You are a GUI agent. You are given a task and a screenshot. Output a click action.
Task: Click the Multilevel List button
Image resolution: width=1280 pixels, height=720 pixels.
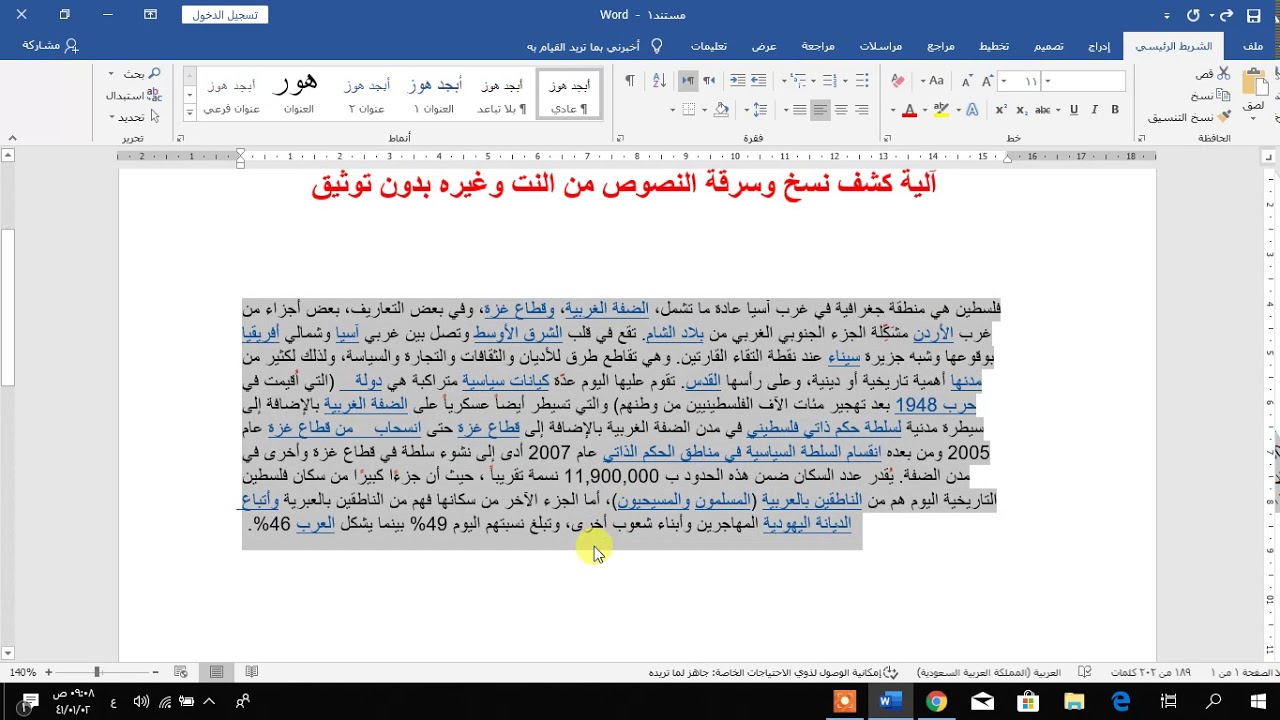tap(797, 81)
